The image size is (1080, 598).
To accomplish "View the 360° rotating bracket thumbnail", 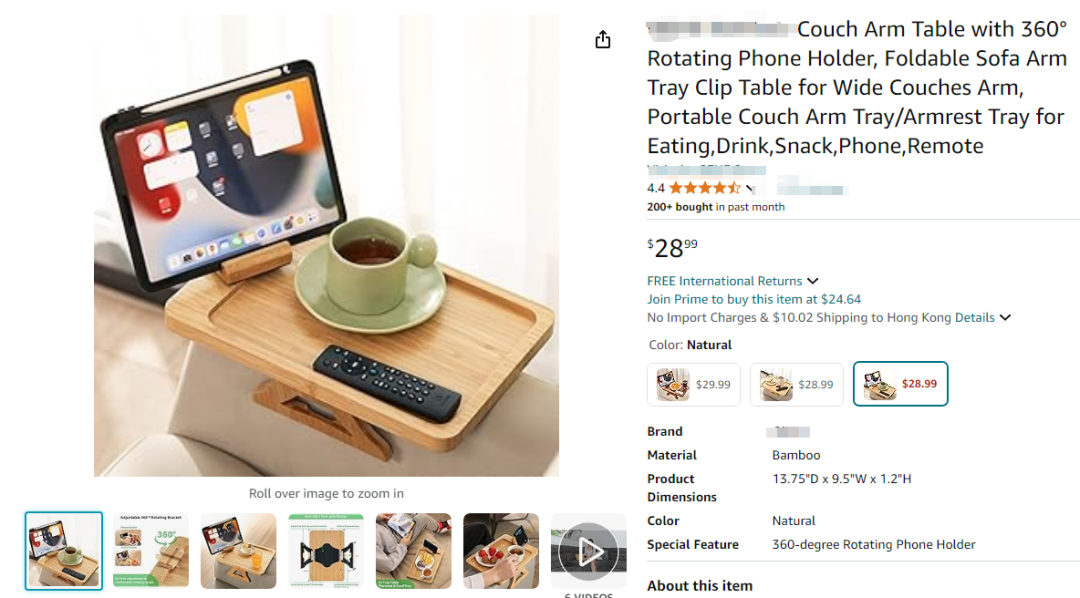I will [151, 551].
